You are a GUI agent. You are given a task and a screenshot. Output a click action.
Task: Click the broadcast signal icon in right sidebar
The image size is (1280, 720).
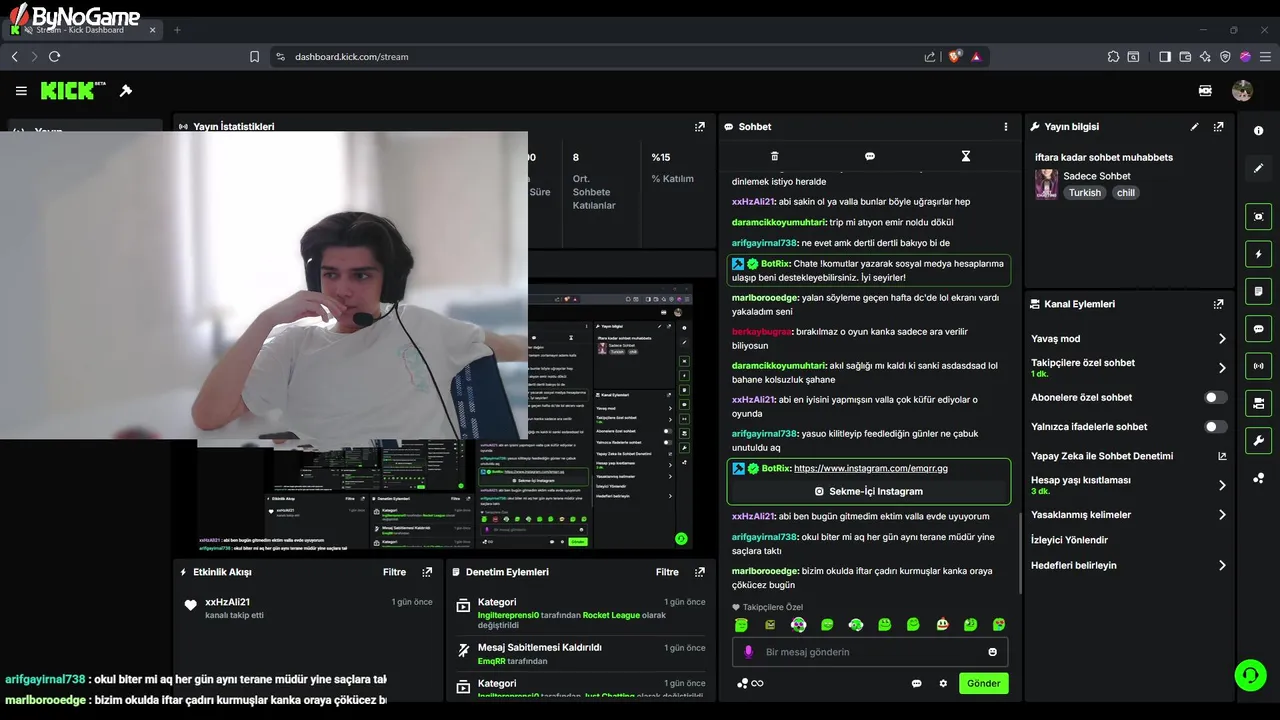[x=1258, y=366]
